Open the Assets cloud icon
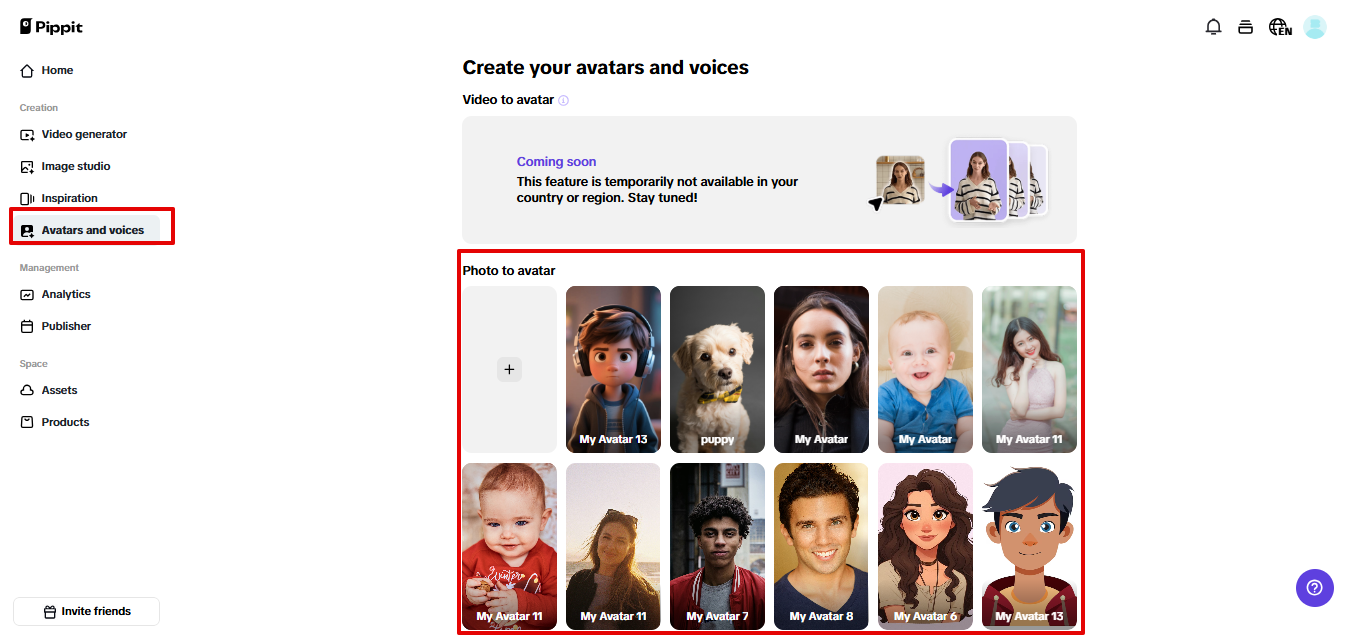This screenshot has width=1365, height=638. point(26,390)
